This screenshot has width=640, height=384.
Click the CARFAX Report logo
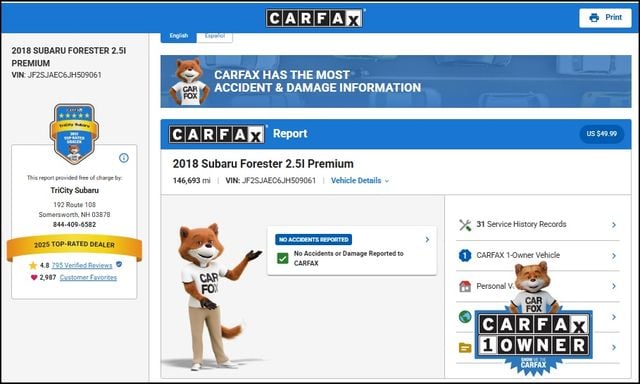[217, 134]
